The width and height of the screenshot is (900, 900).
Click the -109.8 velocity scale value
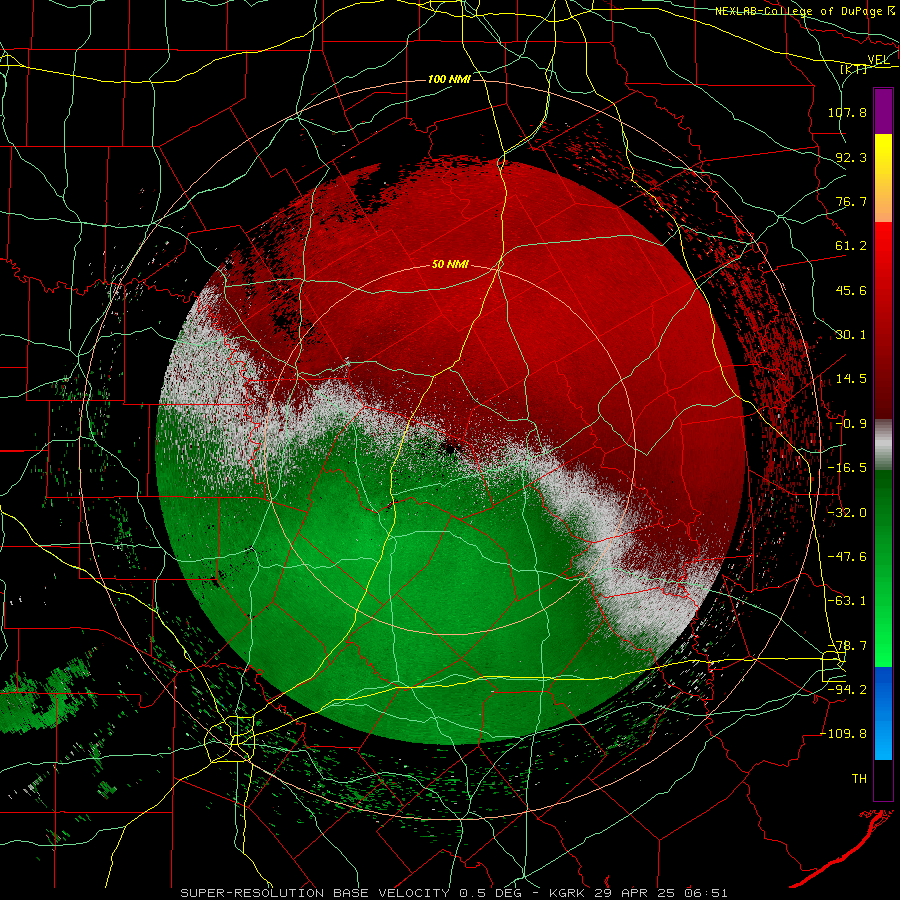point(843,734)
